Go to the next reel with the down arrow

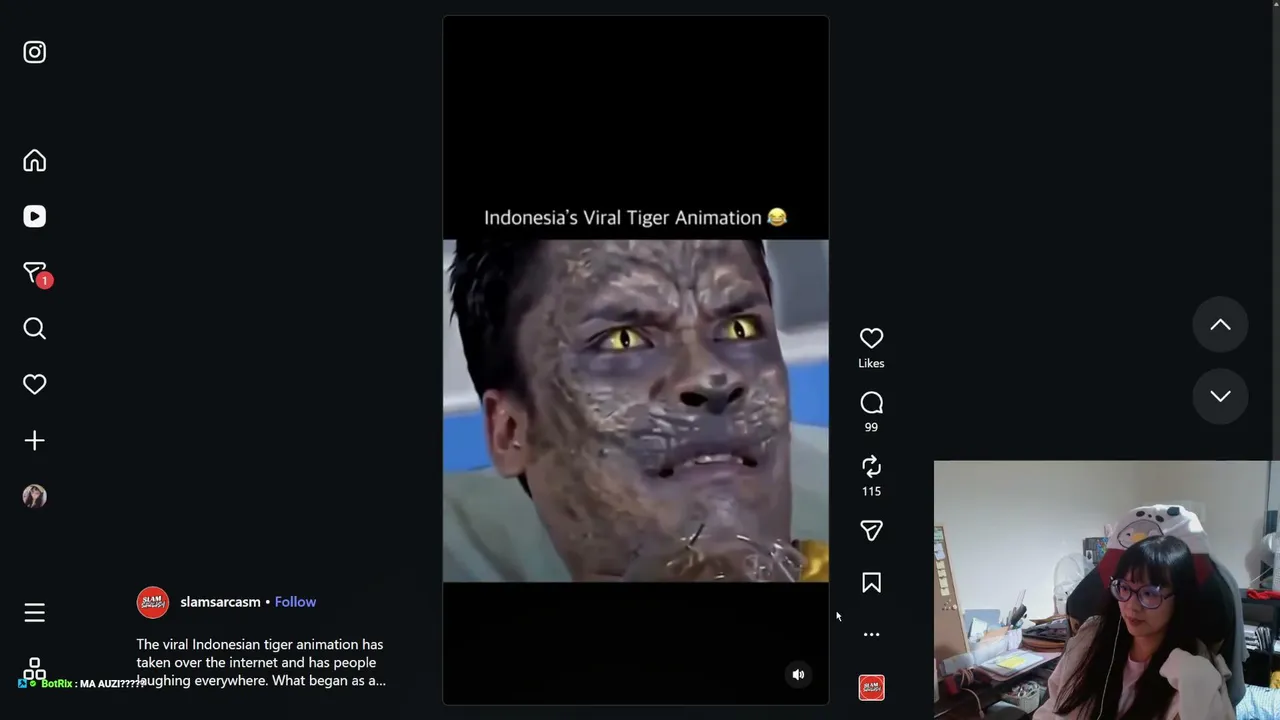1220,396
